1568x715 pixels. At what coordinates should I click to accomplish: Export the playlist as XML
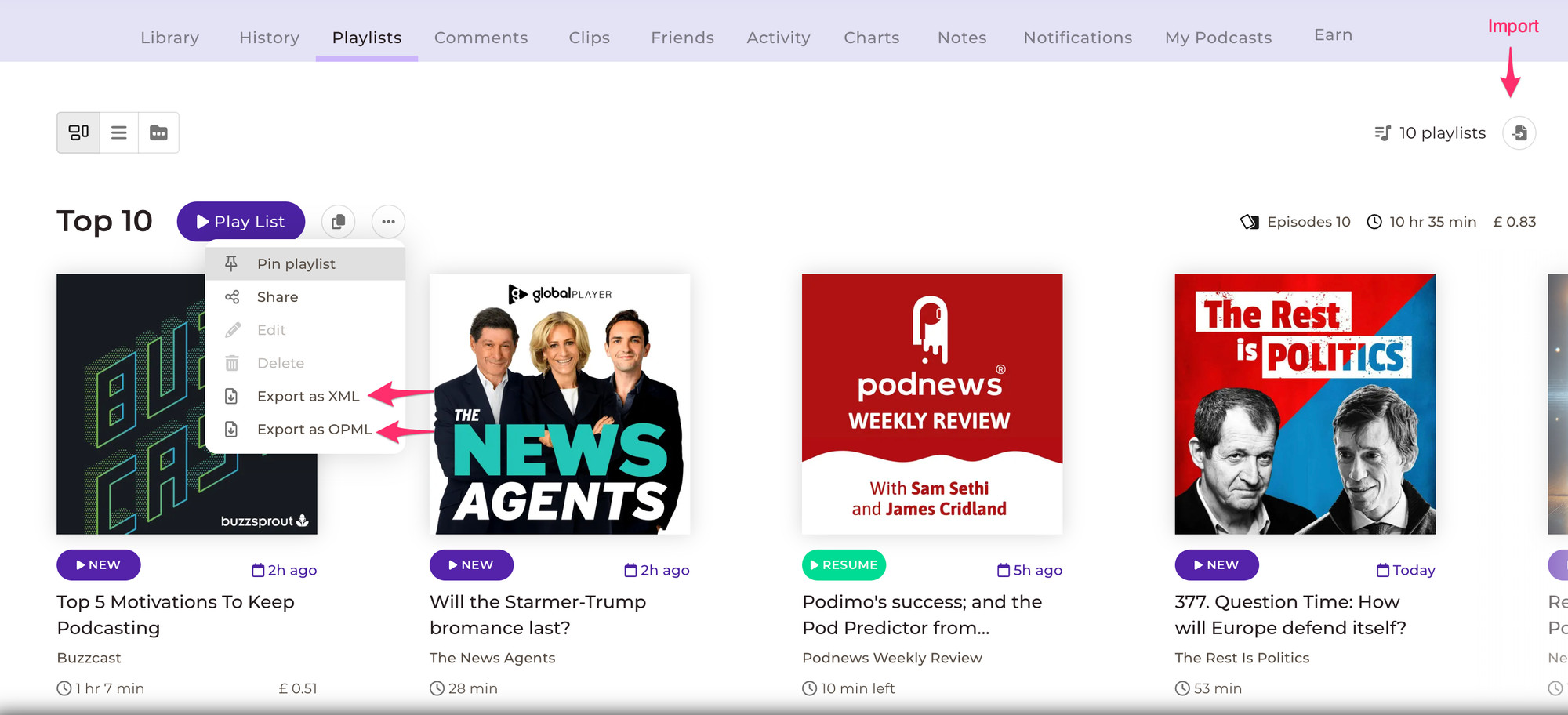coord(305,396)
